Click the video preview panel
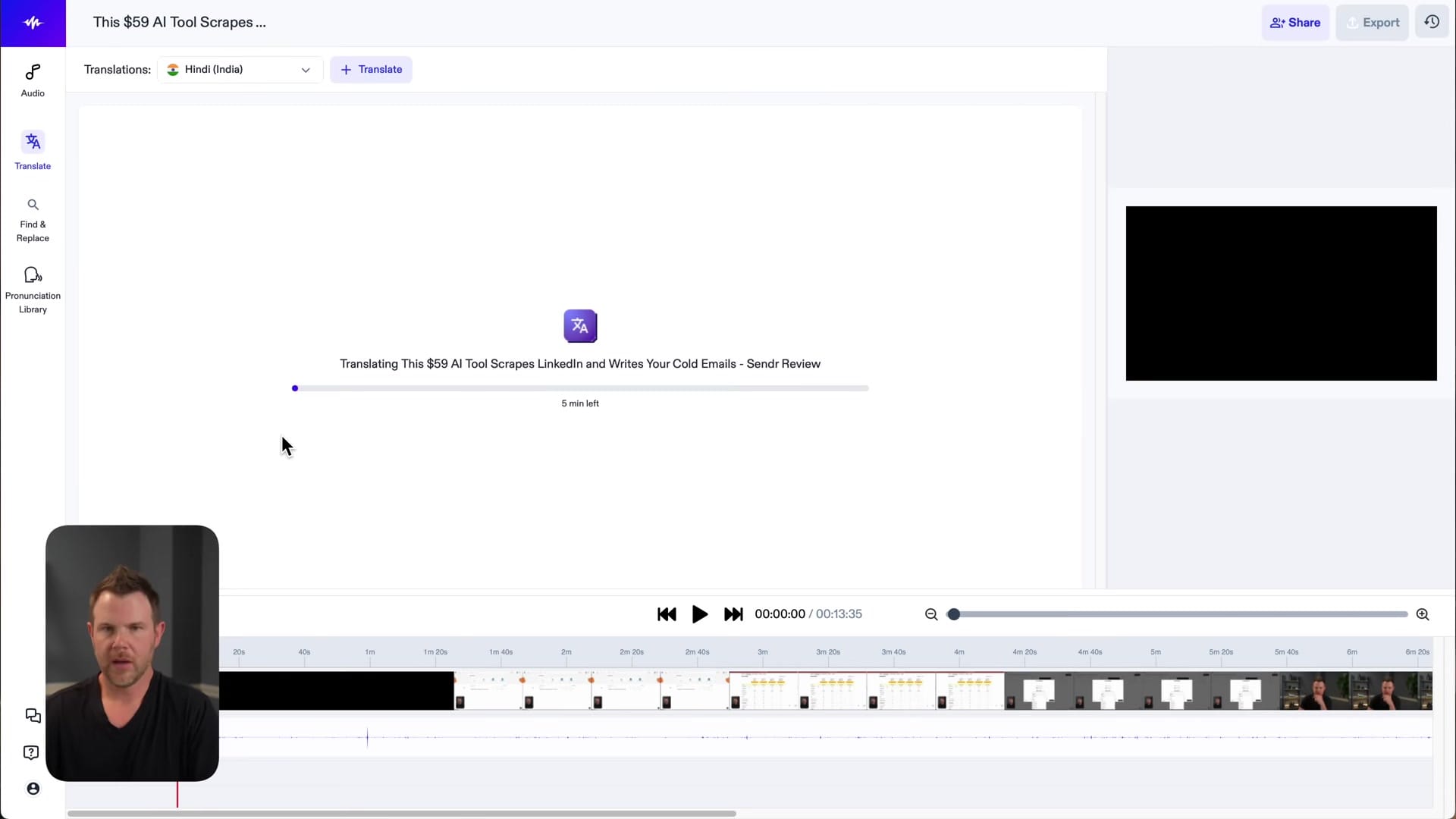1456x819 pixels. [x=1281, y=293]
